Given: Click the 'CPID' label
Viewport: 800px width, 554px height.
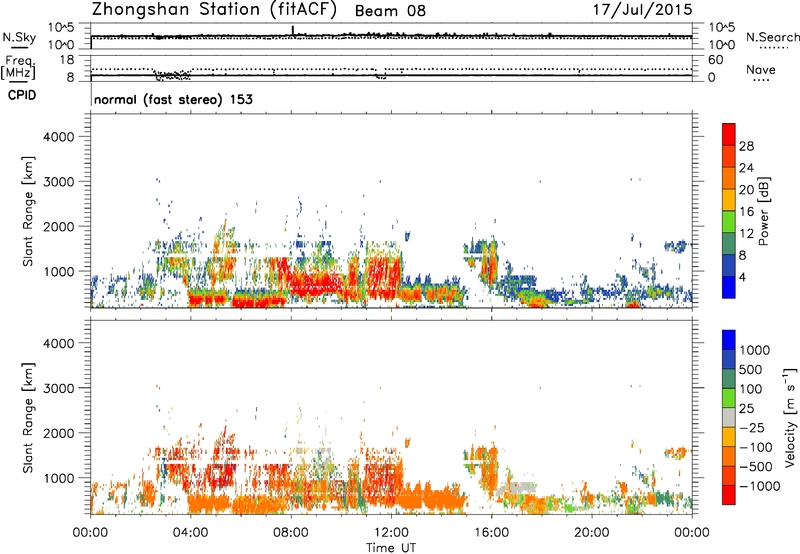Looking at the screenshot, I should (22, 95).
